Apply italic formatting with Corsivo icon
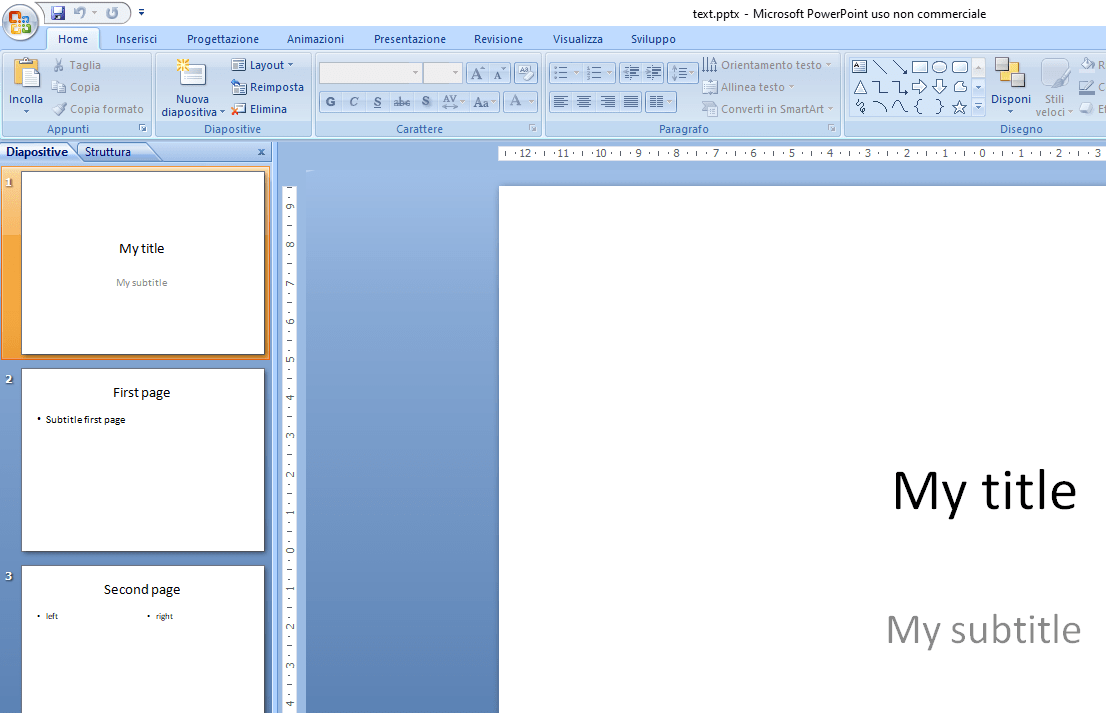Screen dimensions: 1106x713 pyautogui.click(x=353, y=101)
